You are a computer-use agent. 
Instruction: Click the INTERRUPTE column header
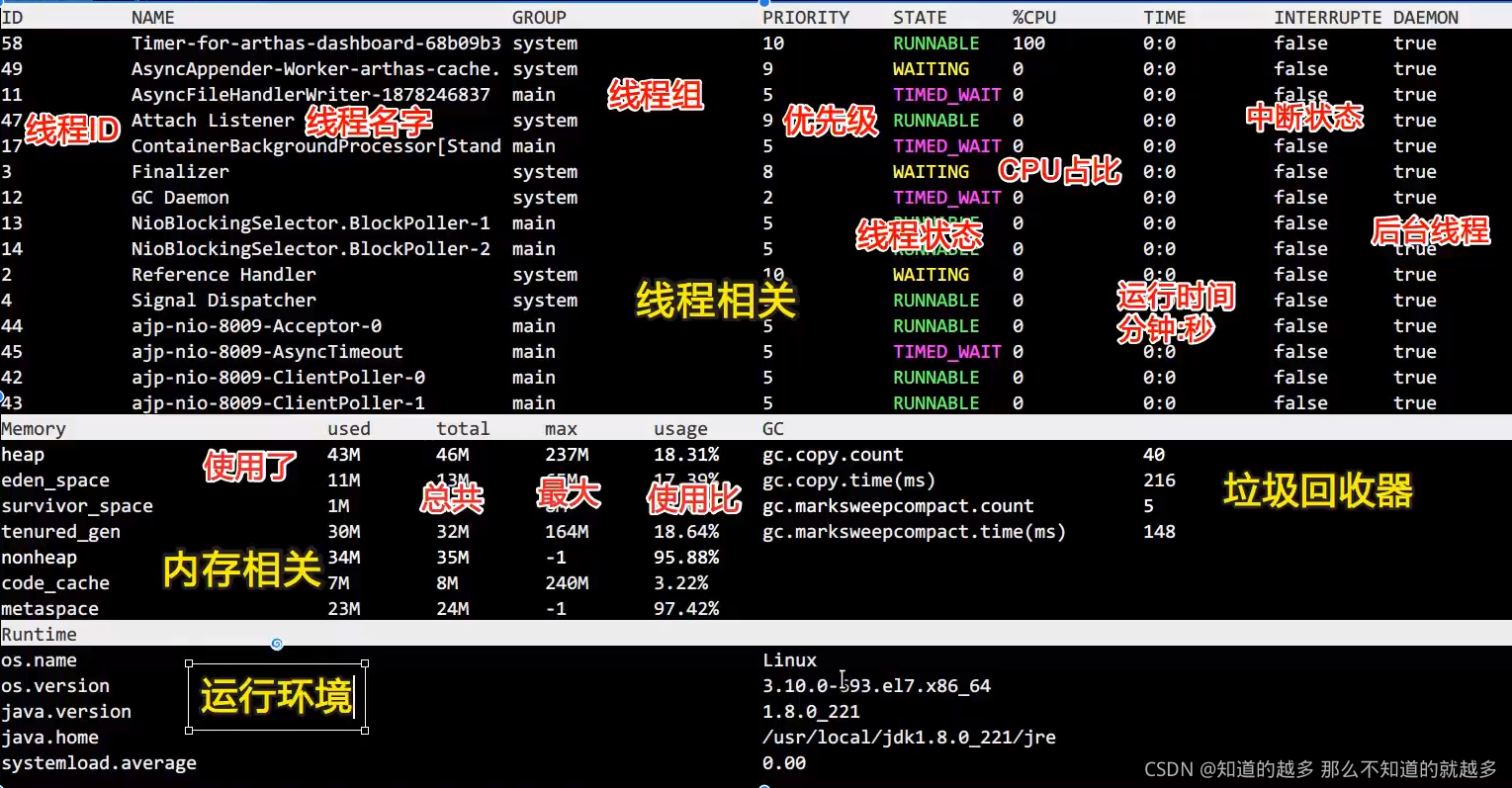click(1328, 18)
